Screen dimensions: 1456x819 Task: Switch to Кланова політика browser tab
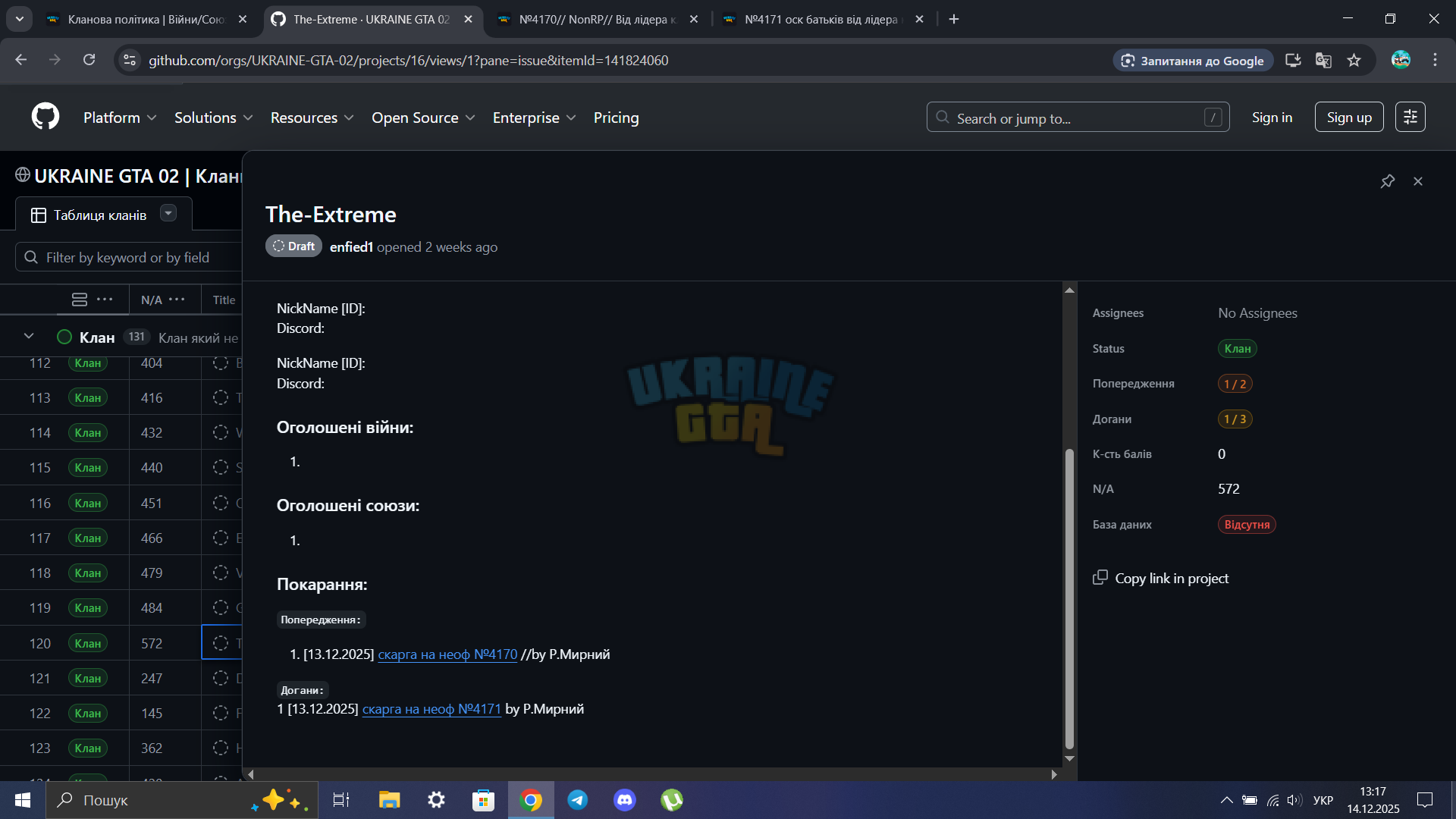point(146,19)
